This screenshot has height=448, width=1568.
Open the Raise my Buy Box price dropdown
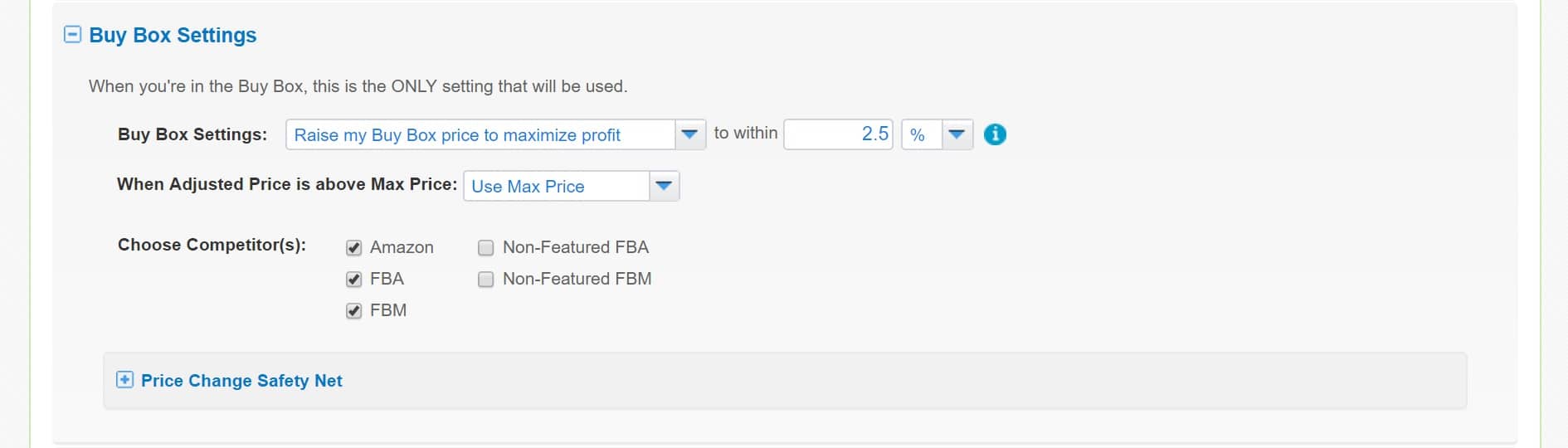pos(495,134)
